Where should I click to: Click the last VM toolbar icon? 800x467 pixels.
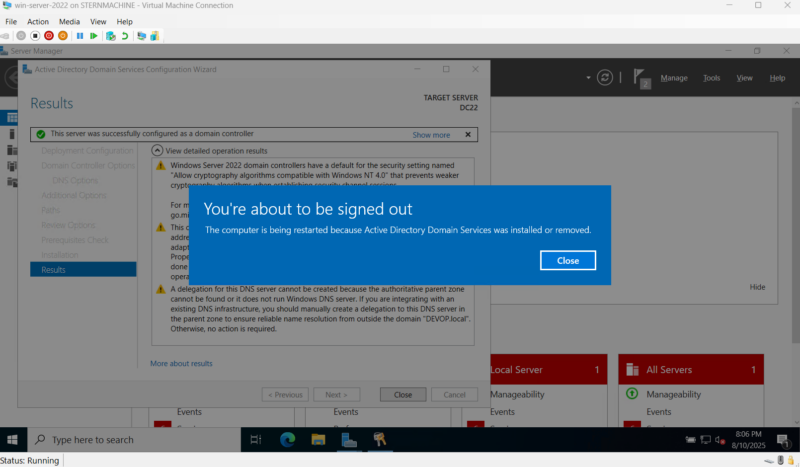click(x=155, y=36)
